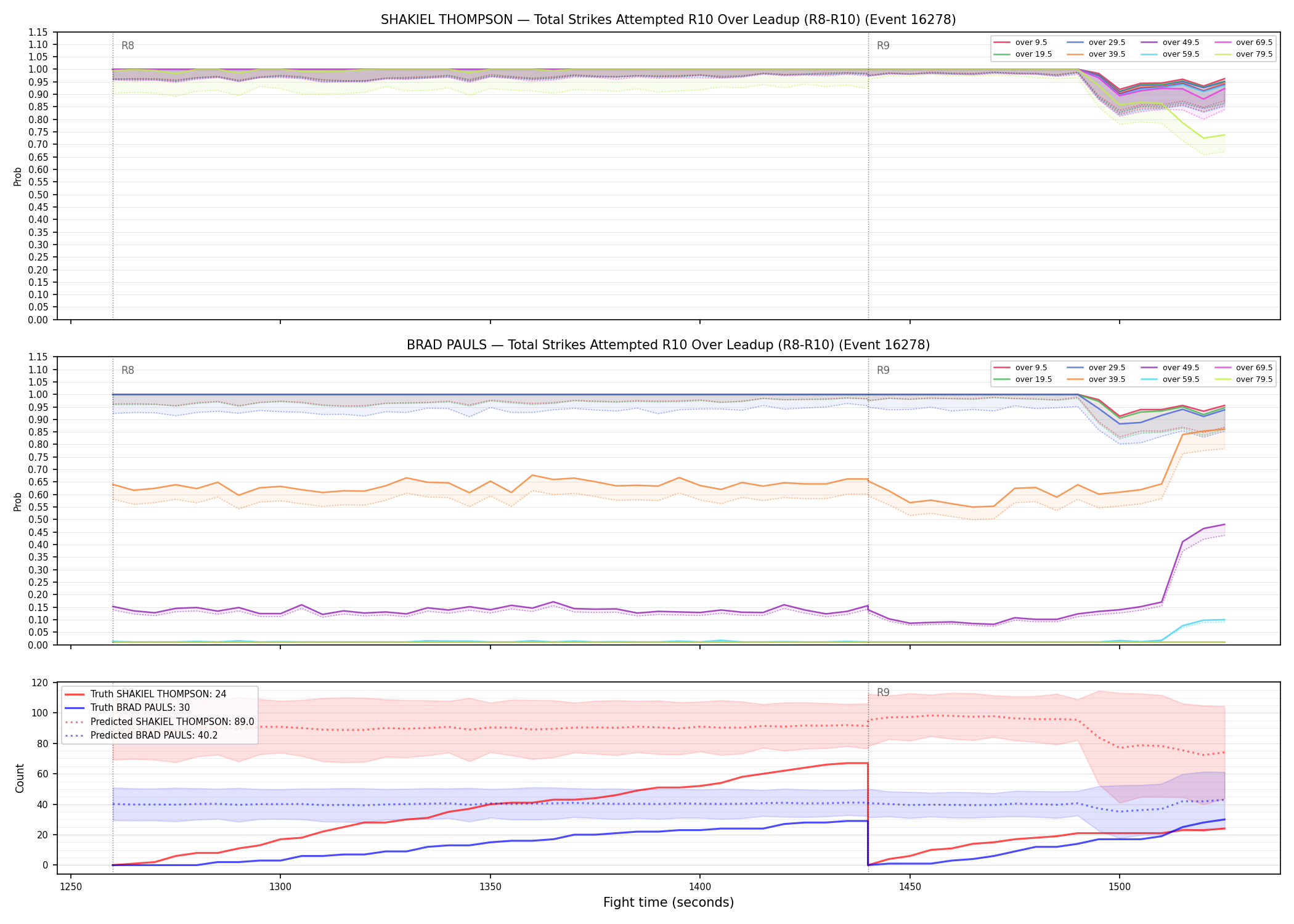Click the R9 round marker in Count chart
Viewport: 1294px width, 924px height.
click(x=883, y=692)
